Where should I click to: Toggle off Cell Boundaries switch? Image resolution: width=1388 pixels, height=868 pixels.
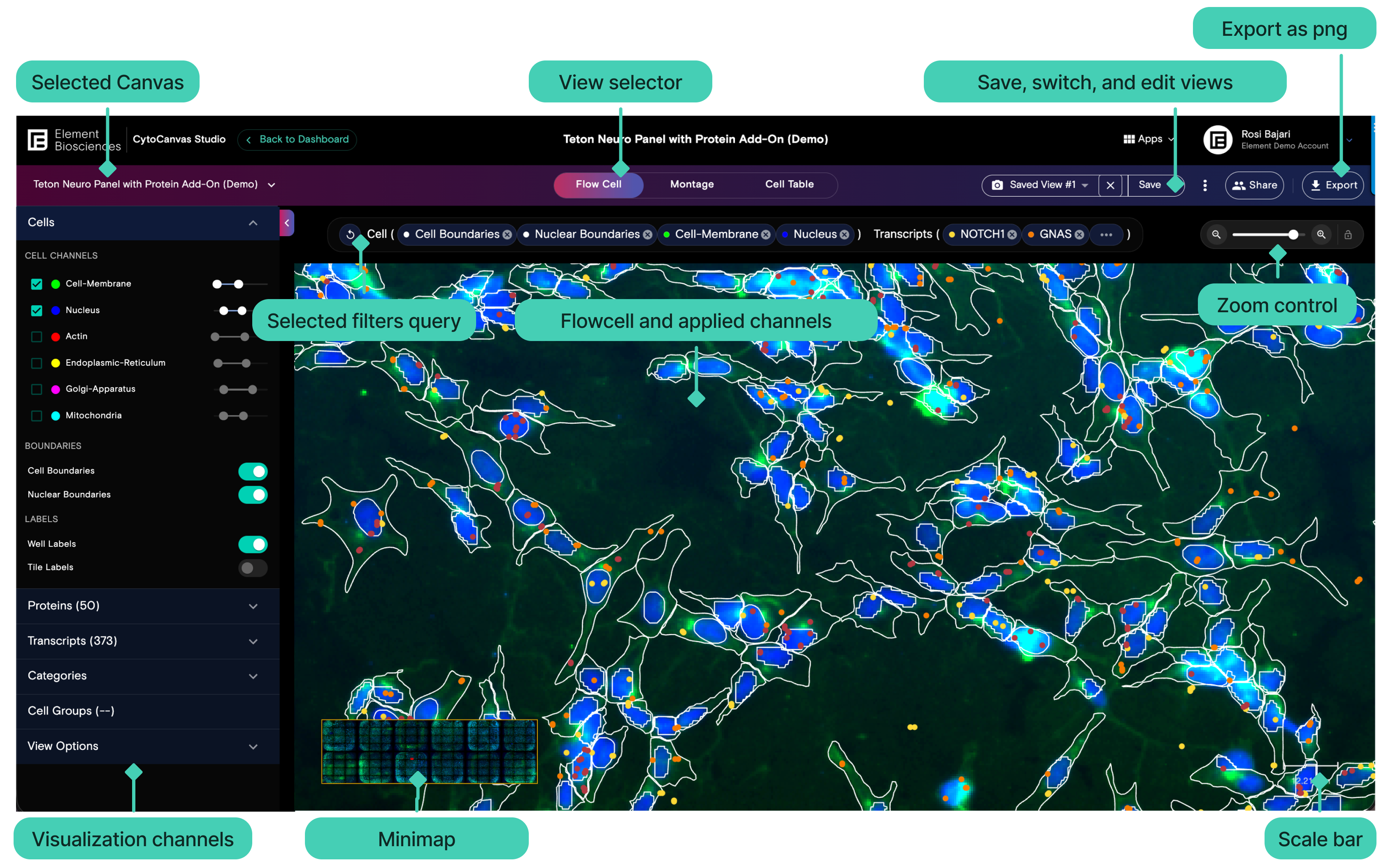click(x=253, y=471)
